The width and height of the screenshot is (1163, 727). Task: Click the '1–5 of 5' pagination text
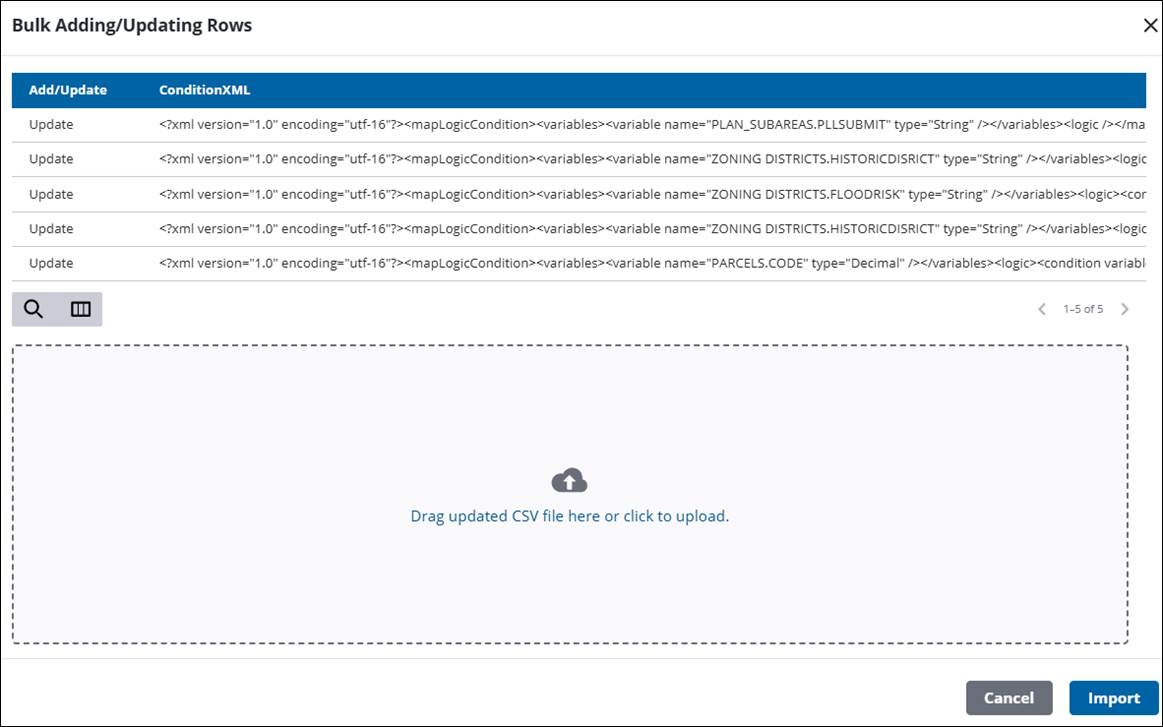pos(1083,309)
